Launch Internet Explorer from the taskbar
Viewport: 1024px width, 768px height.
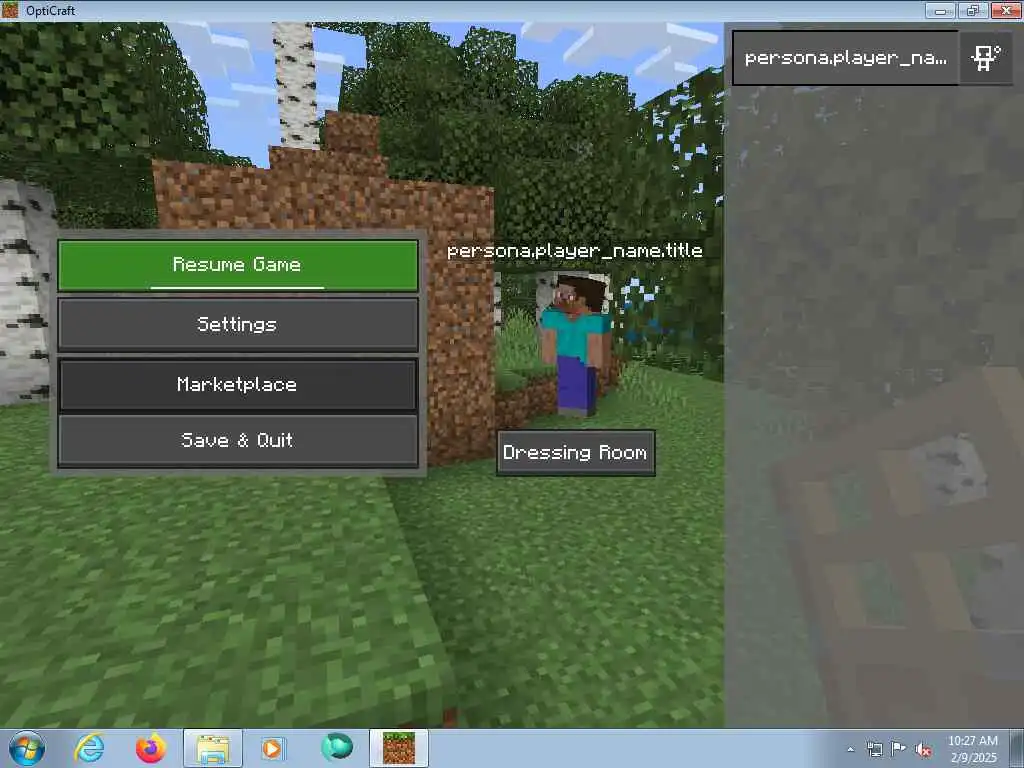tap(89, 748)
